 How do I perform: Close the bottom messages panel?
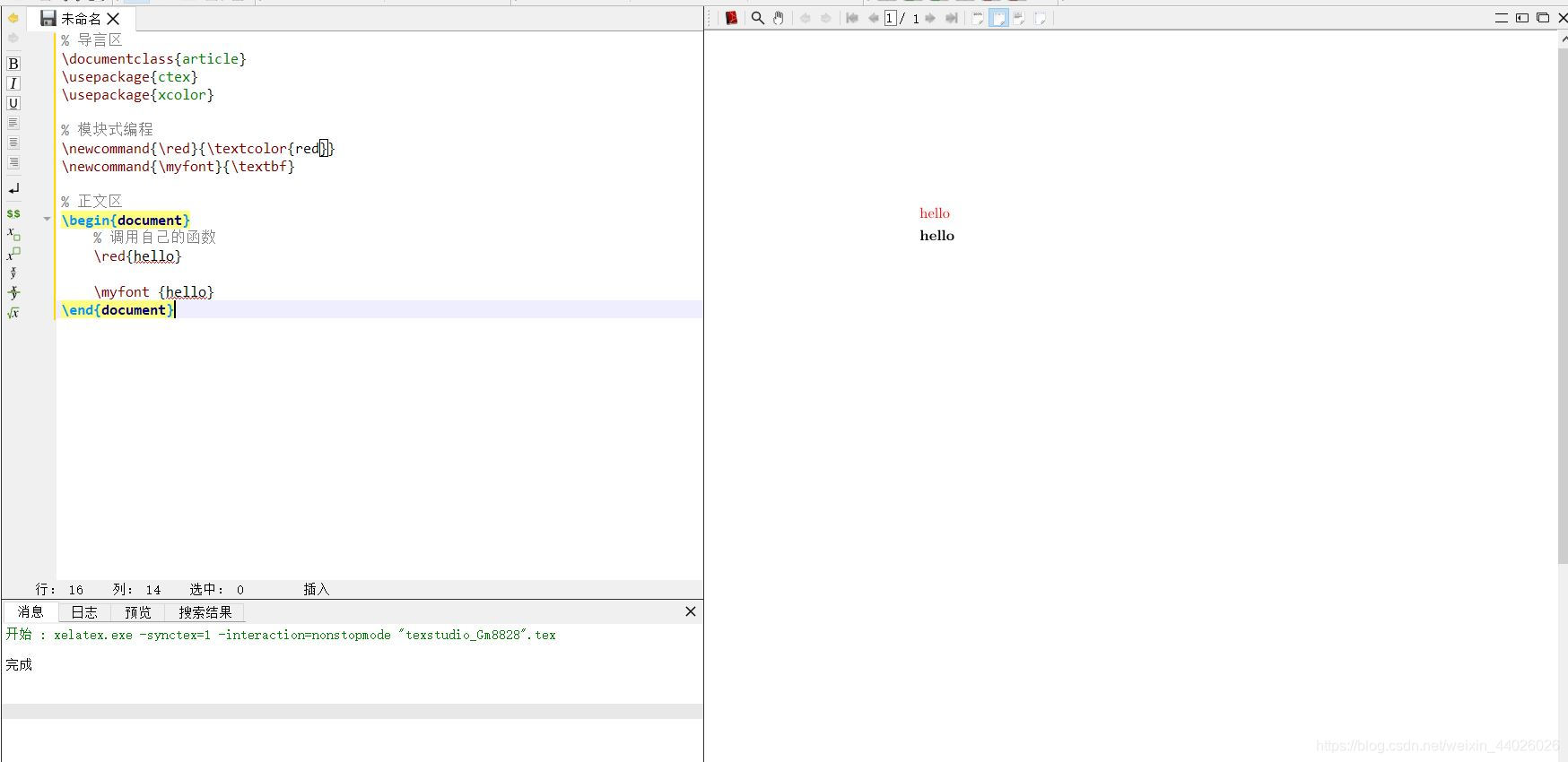pyautogui.click(x=691, y=611)
